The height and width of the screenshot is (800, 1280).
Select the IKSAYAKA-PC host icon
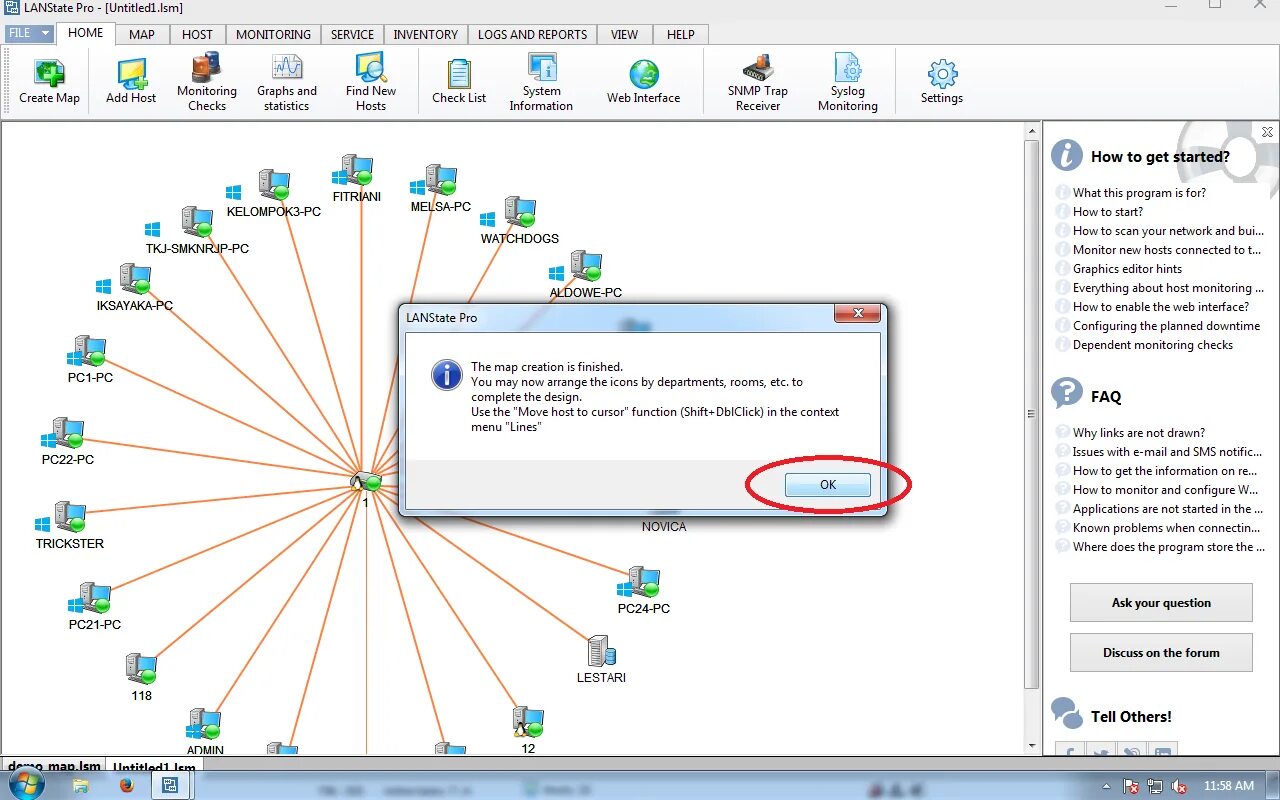(134, 279)
